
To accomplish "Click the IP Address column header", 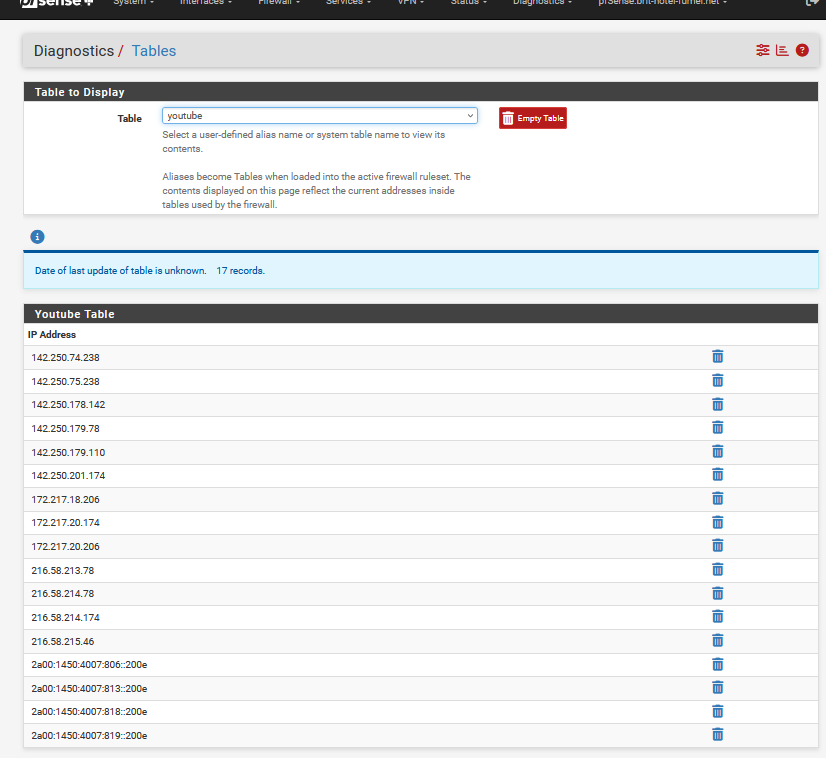I will 52,334.
